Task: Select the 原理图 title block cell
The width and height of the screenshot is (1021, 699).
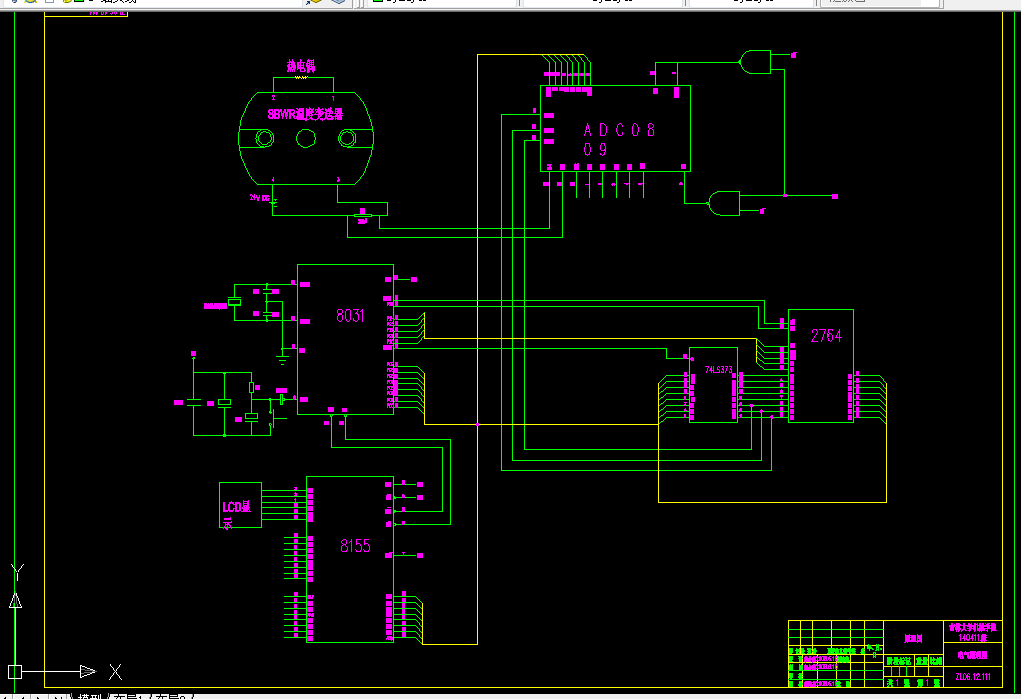Action: (x=914, y=638)
